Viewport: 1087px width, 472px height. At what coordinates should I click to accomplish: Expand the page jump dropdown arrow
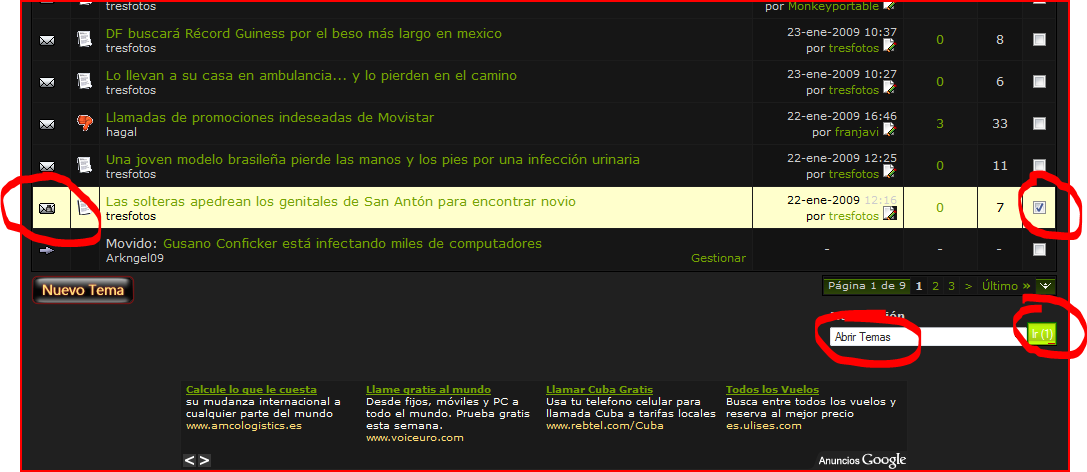pyautogui.click(x=1045, y=286)
